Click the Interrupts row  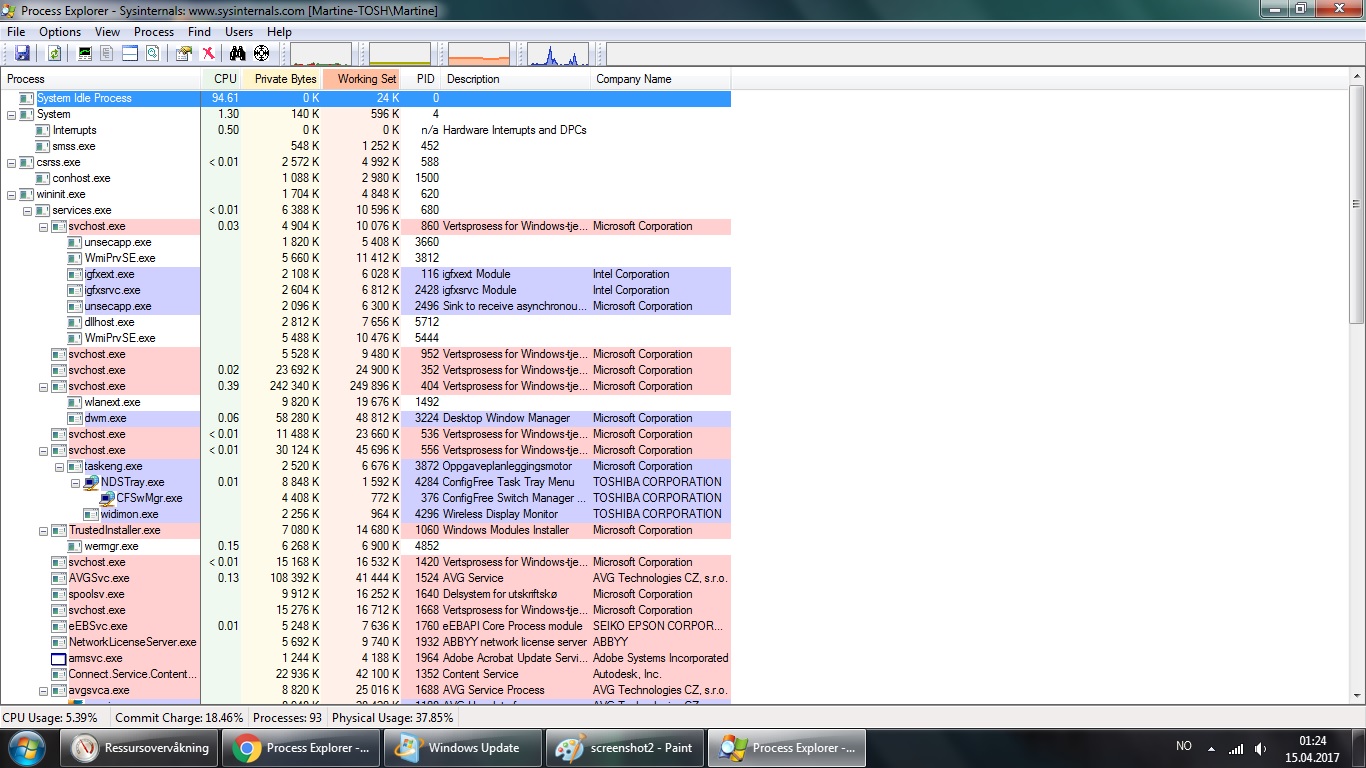(365, 130)
